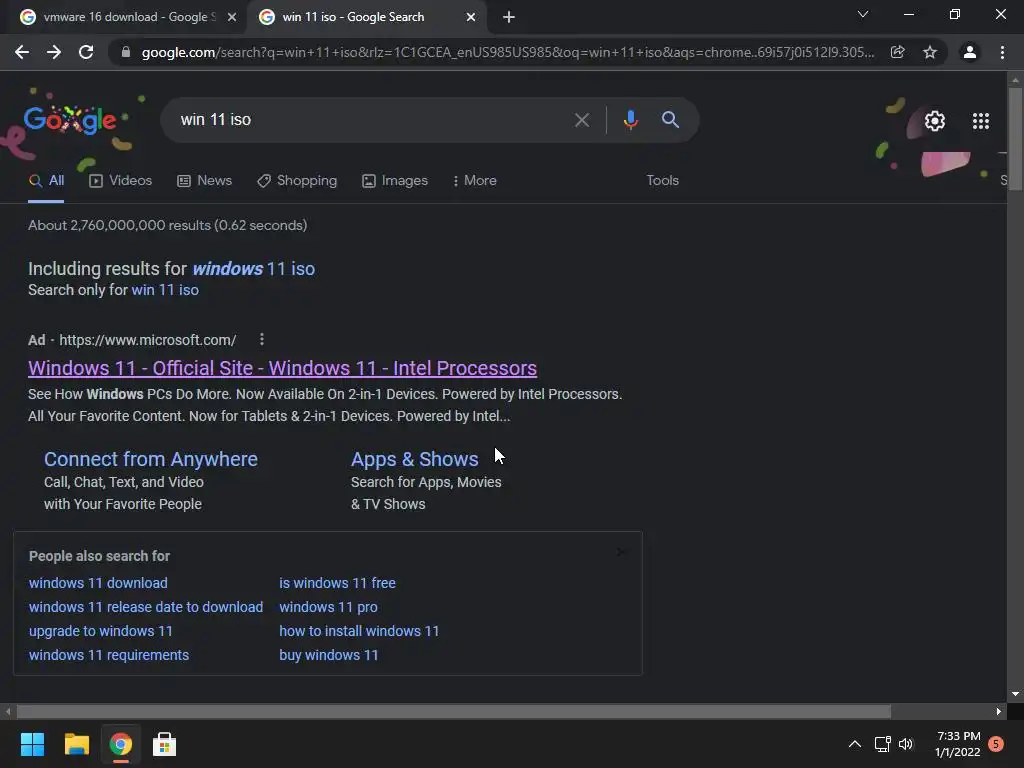Viewport: 1024px width, 768px height.
Task: Open ad options three-dot icon
Action: [x=262, y=340]
